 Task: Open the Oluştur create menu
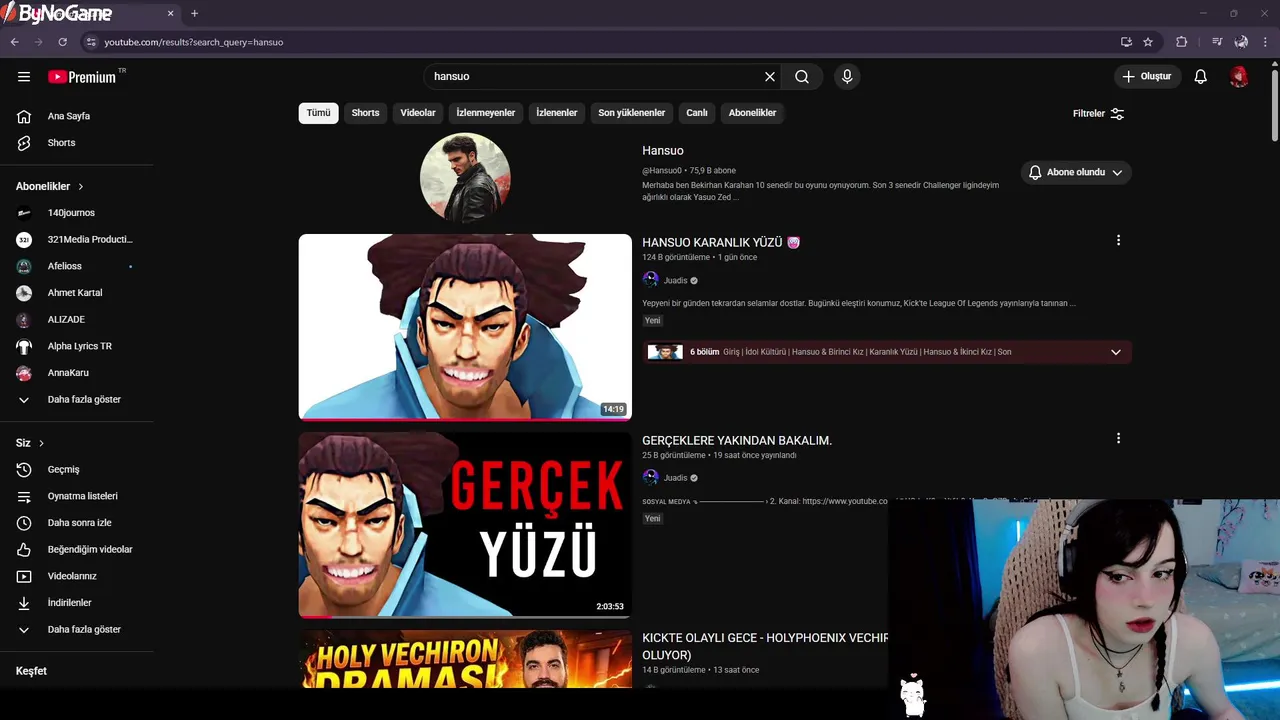[1148, 76]
